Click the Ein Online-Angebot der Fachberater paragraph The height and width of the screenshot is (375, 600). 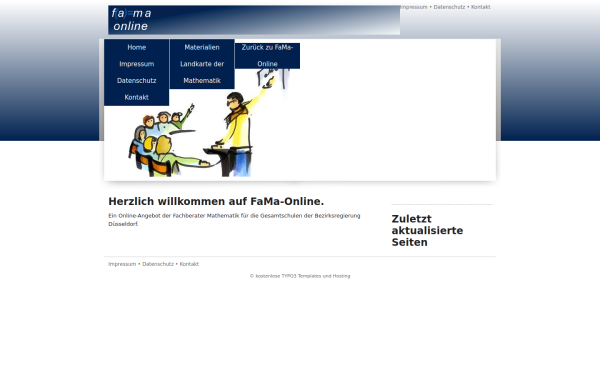click(234, 220)
